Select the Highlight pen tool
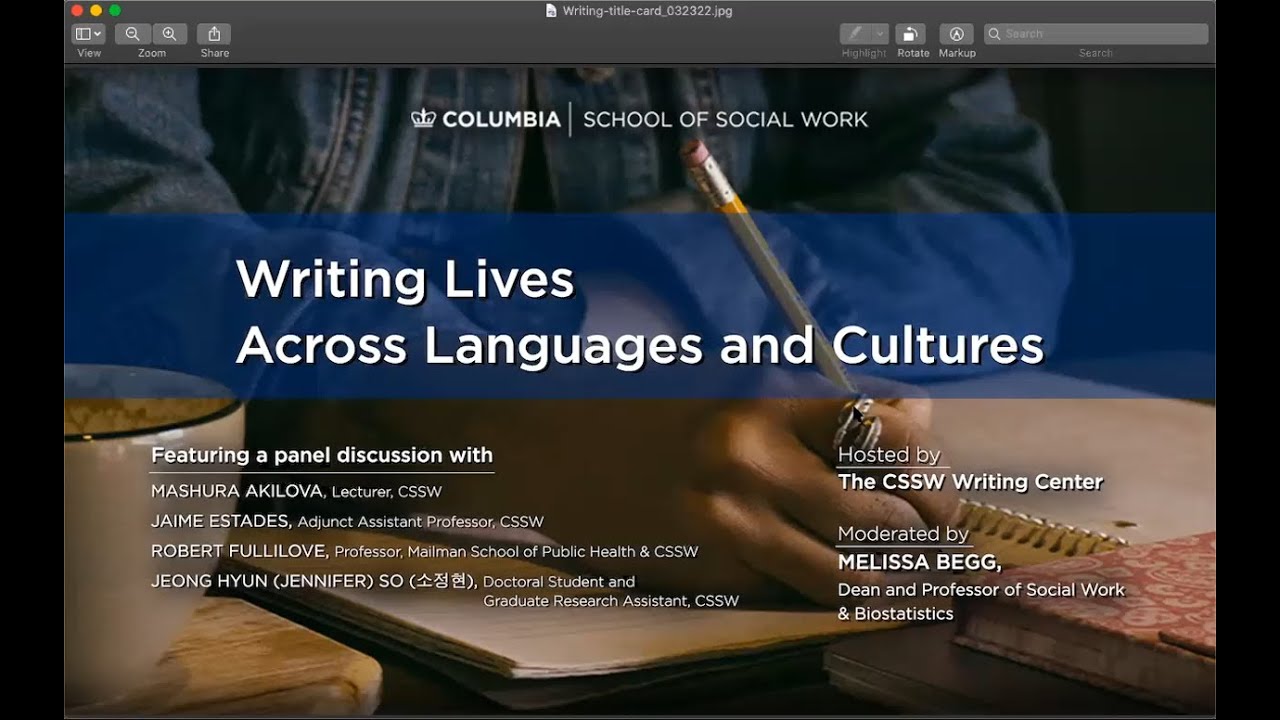Viewport: 1280px width, 720px height. pyautogui.click(x=855, y=34)
